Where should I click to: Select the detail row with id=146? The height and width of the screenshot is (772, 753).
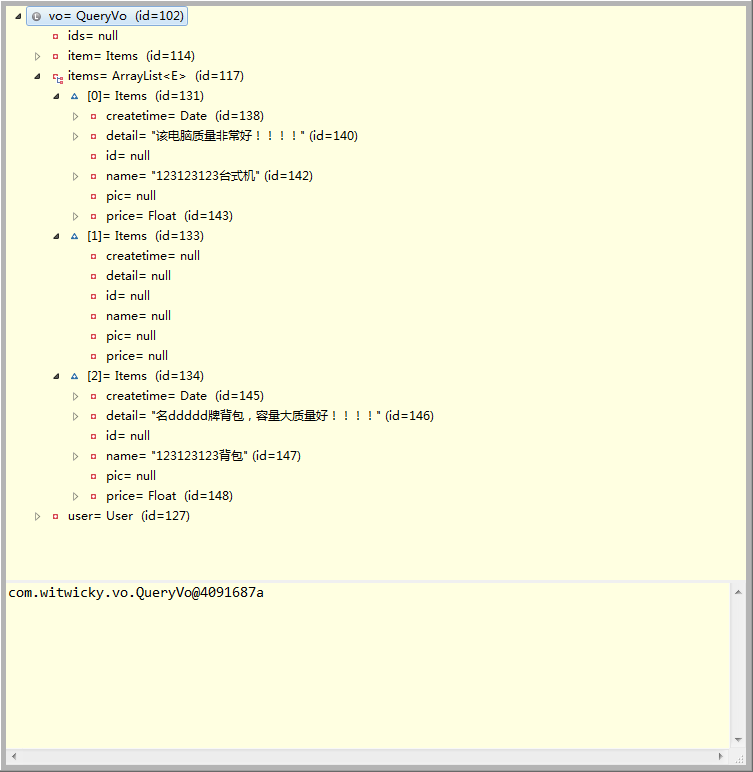[270, 416]
